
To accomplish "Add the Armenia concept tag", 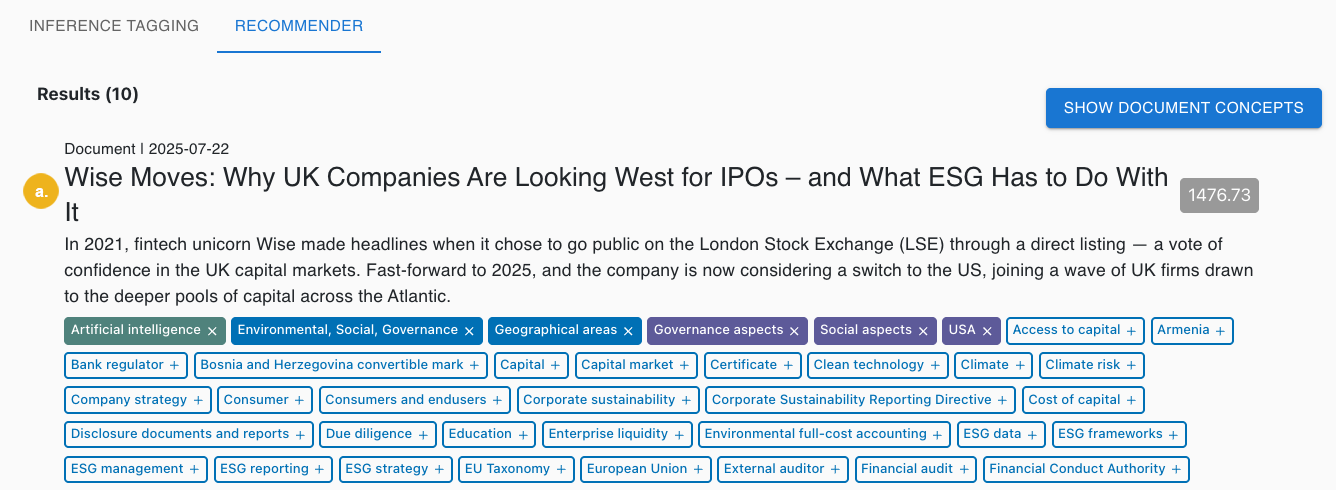I will (1220, 331).
